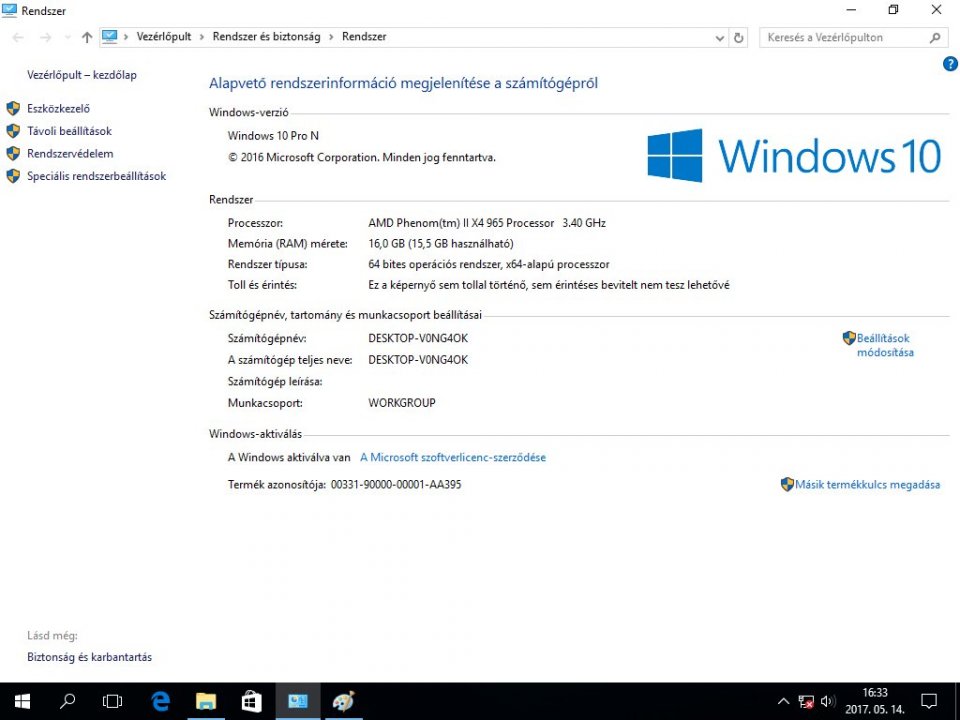
Task: Open the Store from the taskbar
Action: 251,702
